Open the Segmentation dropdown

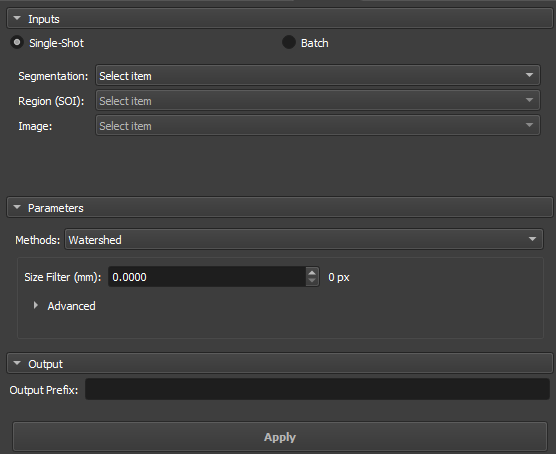click(318, 75)
